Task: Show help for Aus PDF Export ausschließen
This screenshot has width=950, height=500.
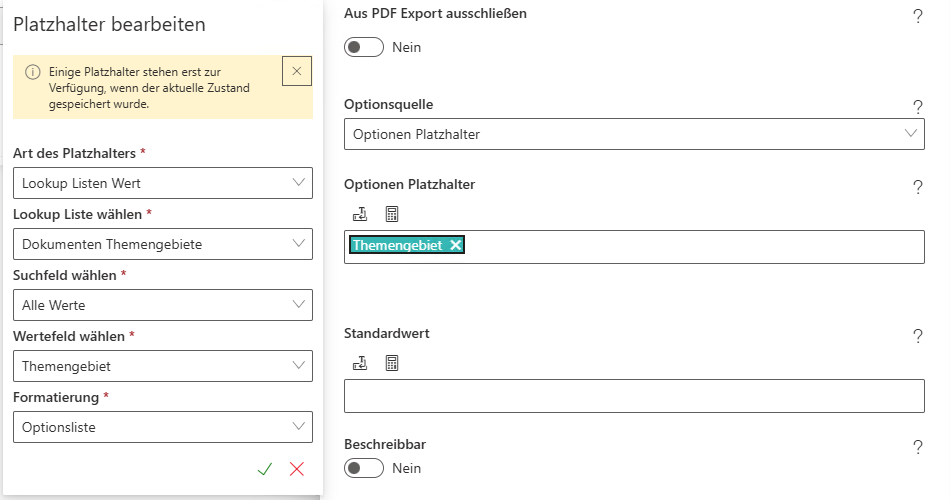Action: tap(917, 16)
